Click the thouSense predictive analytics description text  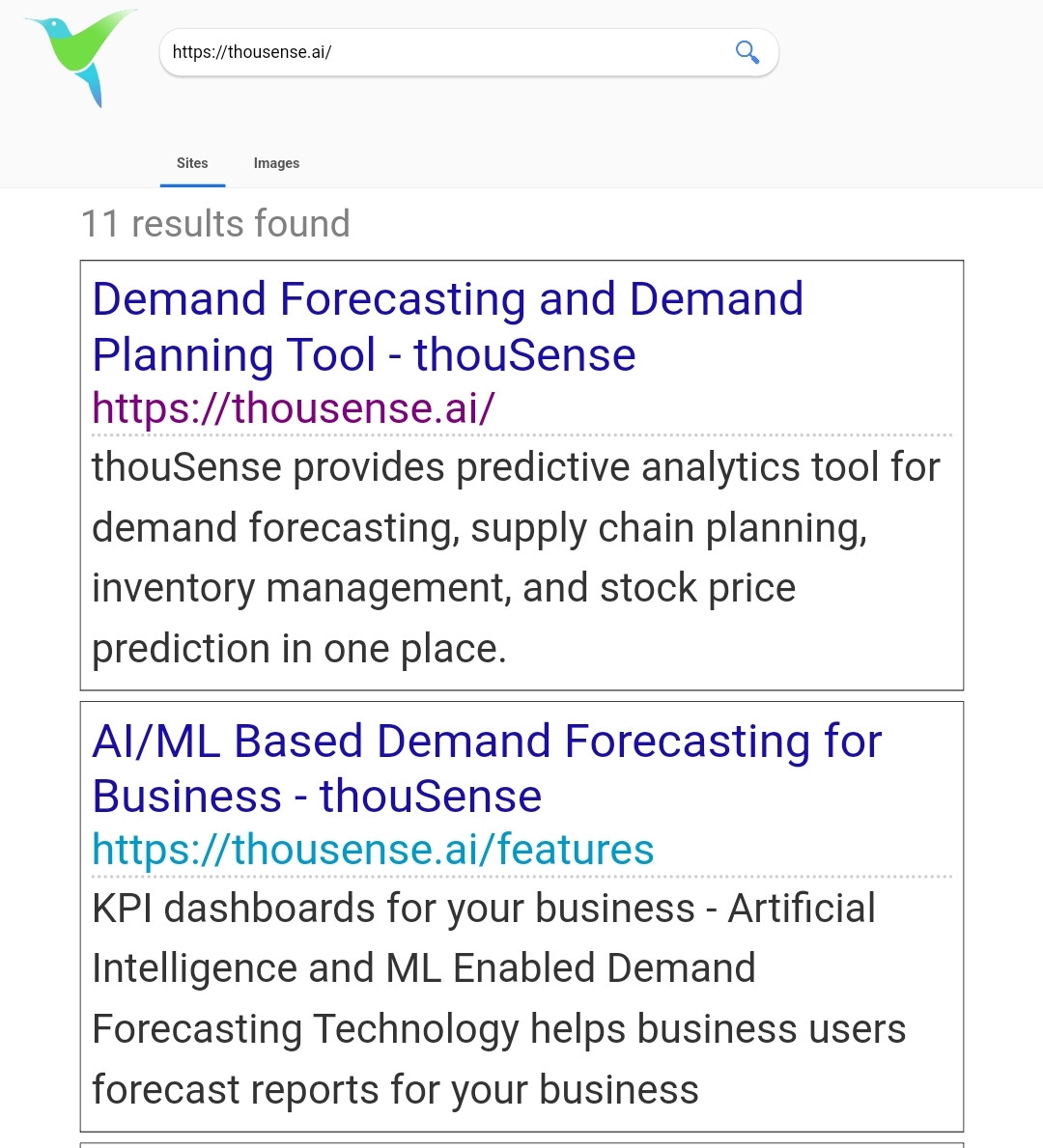(516, 558)
